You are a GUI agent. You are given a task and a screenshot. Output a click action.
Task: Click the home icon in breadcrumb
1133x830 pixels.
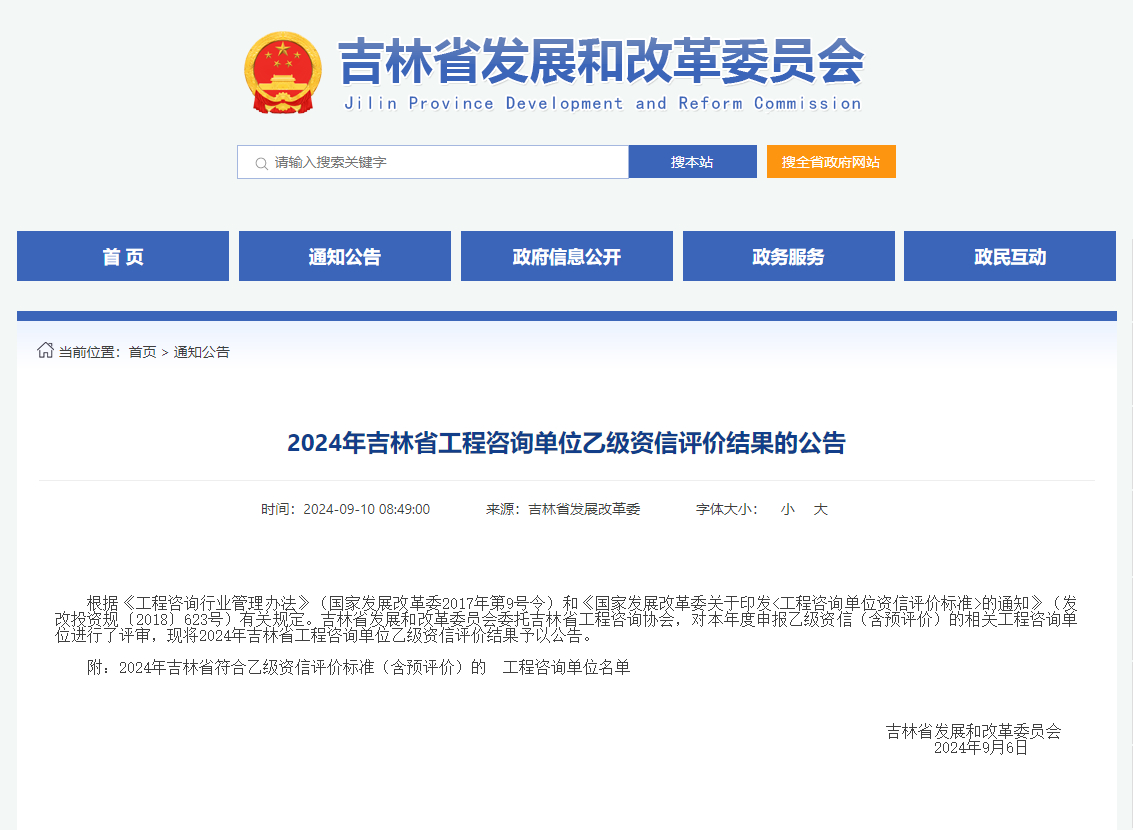tap(45, 351)
